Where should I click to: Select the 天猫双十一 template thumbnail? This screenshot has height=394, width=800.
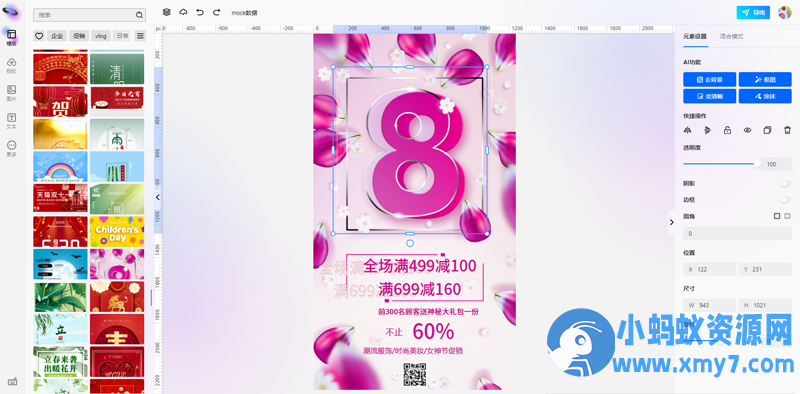[60, 199]
